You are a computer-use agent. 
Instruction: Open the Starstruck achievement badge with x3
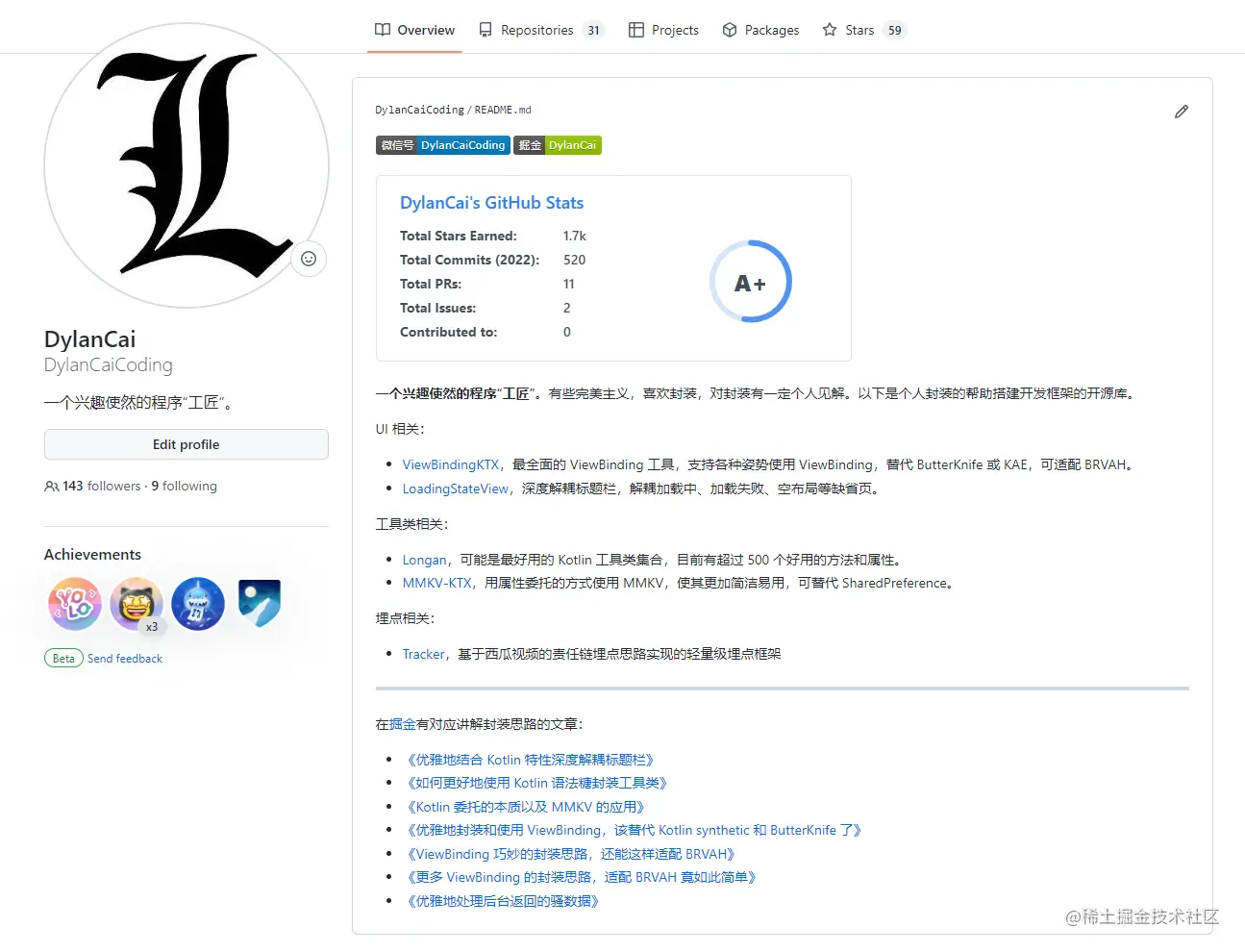[137, 604]
